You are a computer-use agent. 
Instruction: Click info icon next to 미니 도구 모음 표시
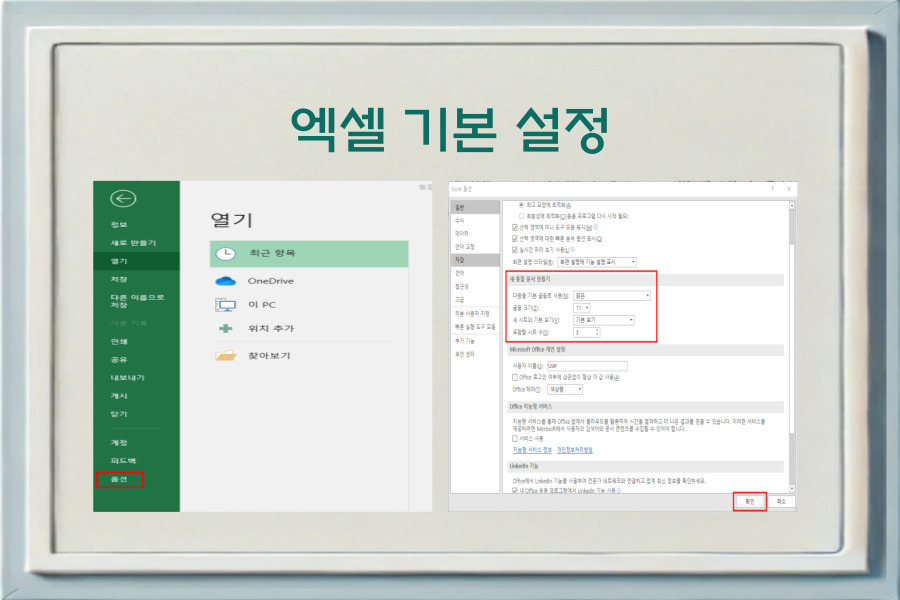(x=595, y=227)
